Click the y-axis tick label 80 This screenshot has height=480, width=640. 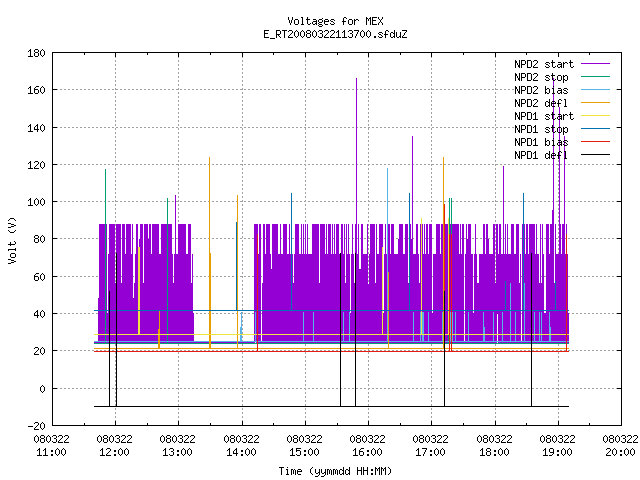pos(40,239)
